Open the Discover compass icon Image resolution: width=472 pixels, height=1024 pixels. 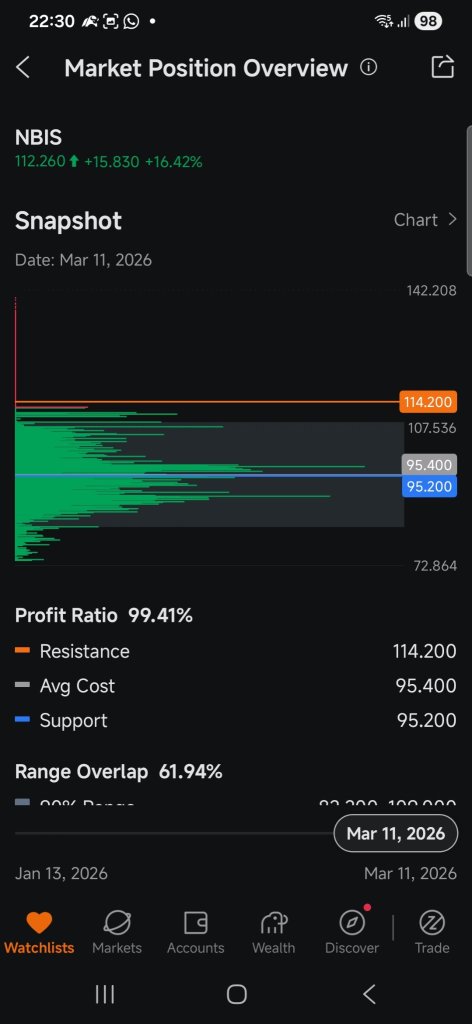point(353,923)
